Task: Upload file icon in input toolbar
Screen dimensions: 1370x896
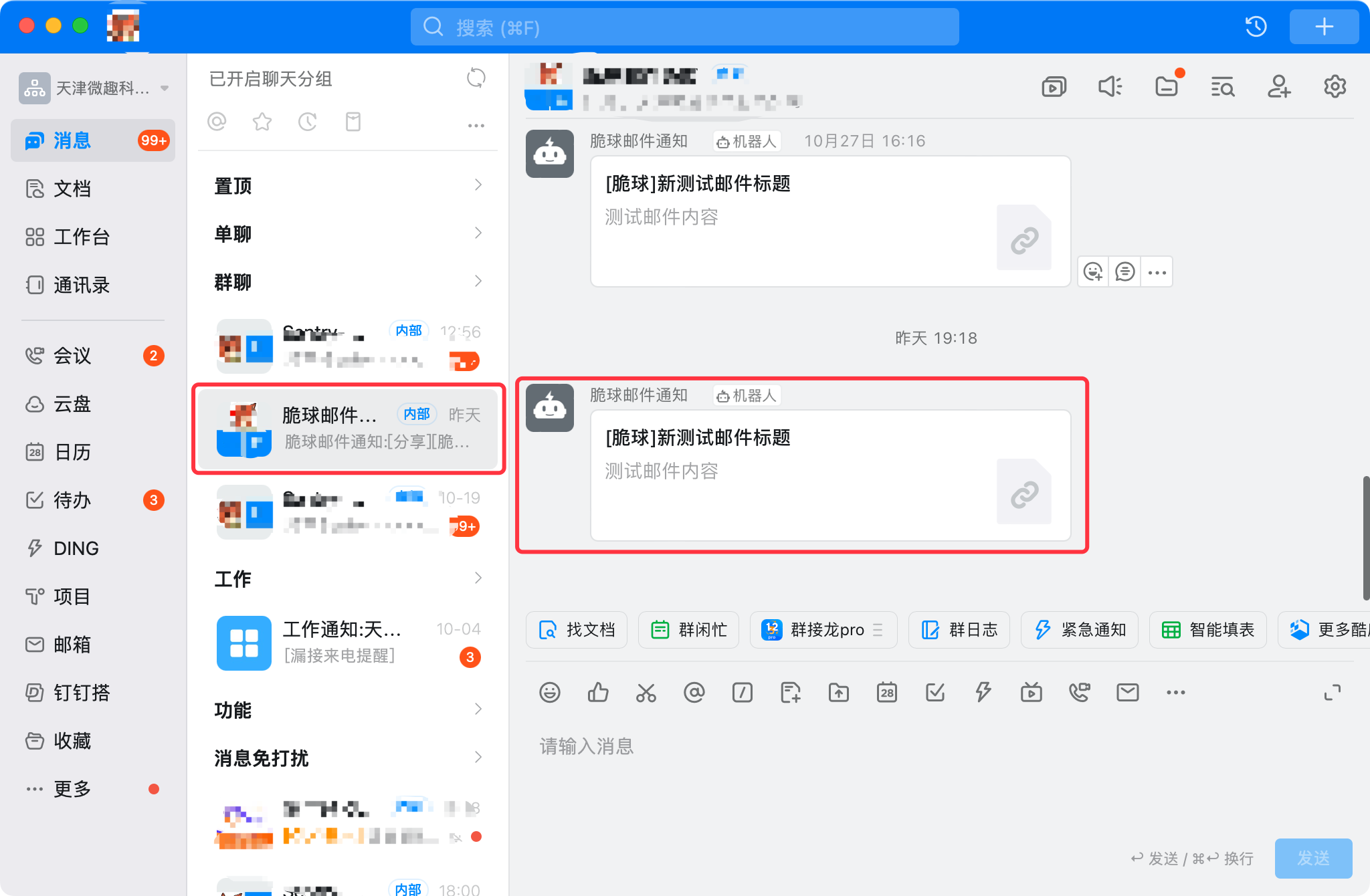Action: point(839,693)
